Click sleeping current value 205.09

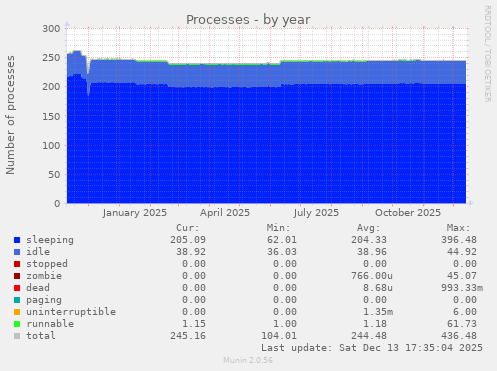188,240
